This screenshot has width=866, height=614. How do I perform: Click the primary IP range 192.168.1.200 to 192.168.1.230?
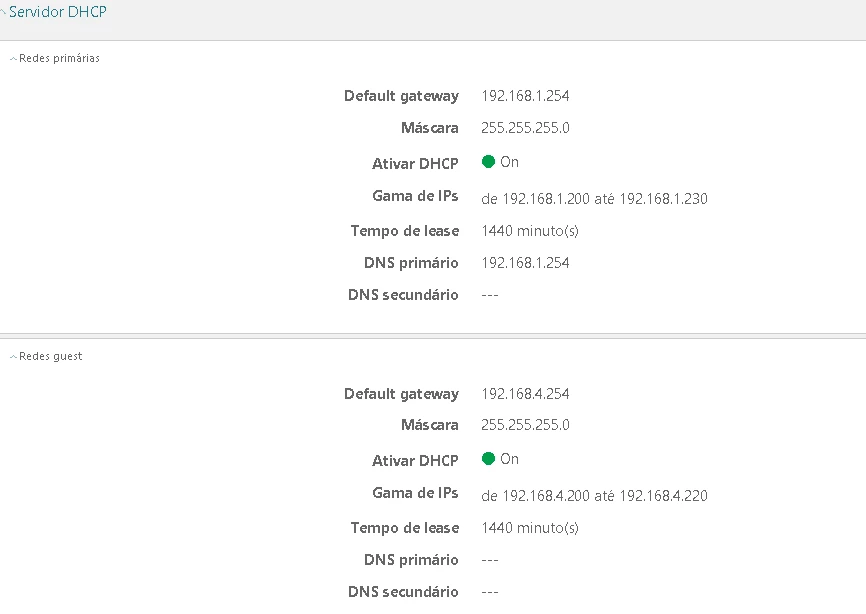point(594,199)
